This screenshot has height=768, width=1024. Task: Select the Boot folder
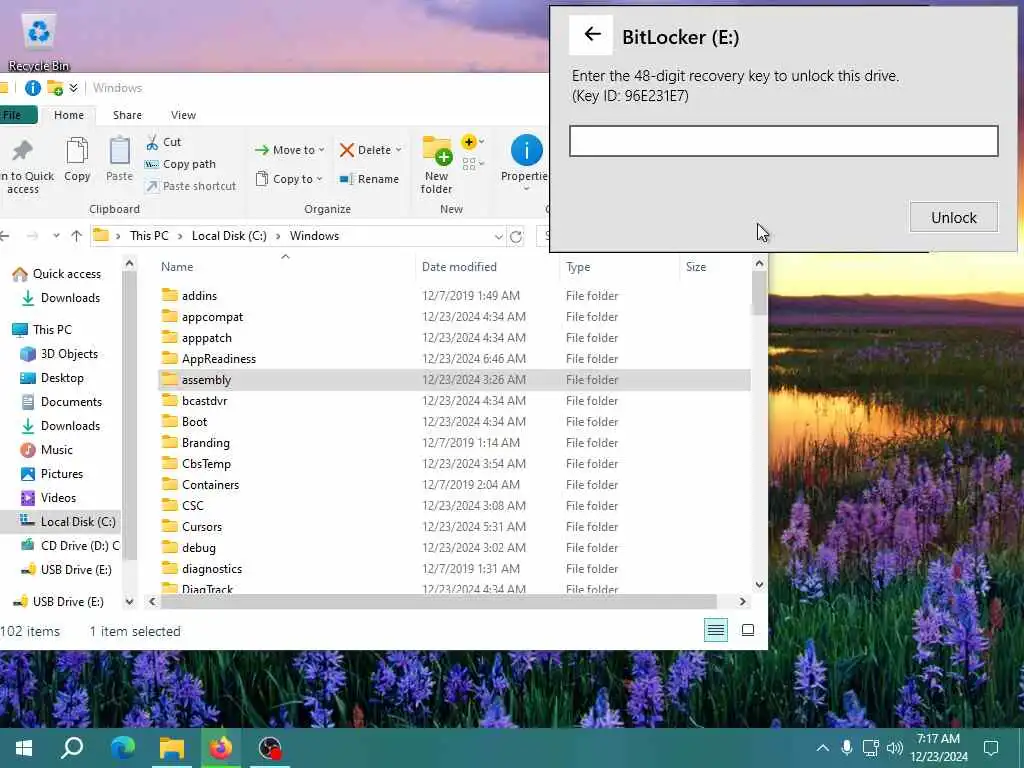195,422
